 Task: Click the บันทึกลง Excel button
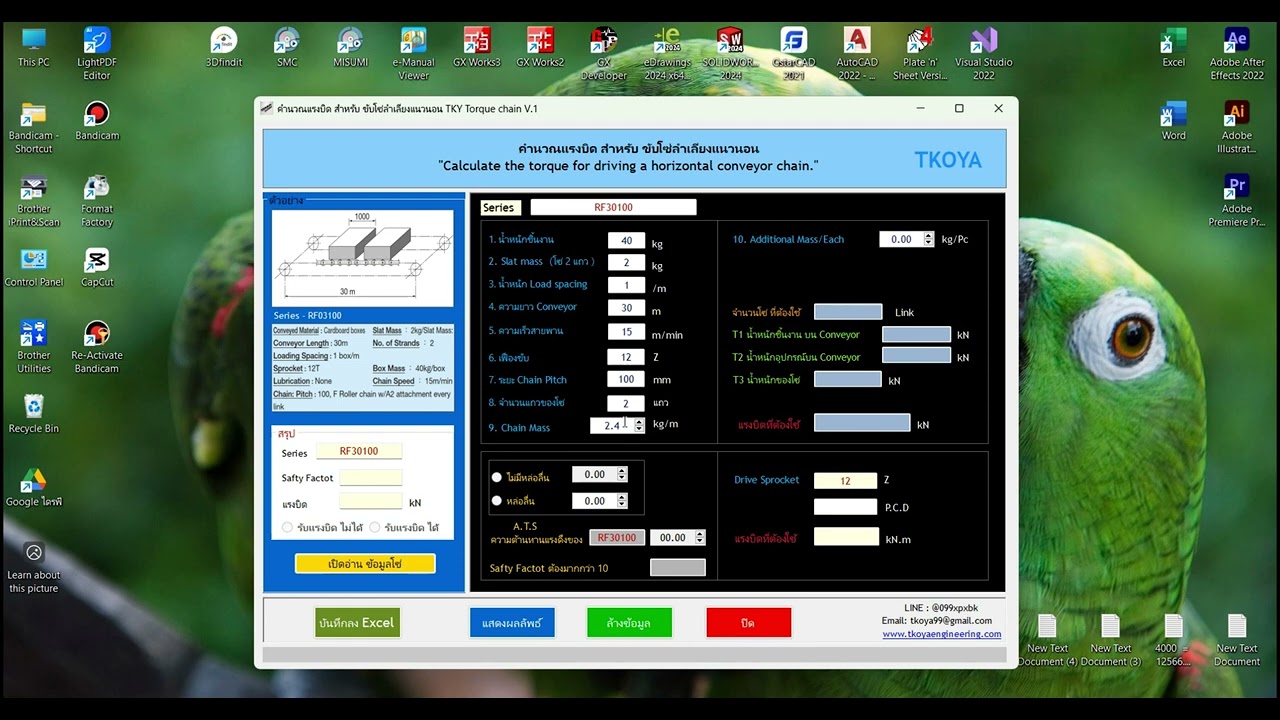pos(357,622)
